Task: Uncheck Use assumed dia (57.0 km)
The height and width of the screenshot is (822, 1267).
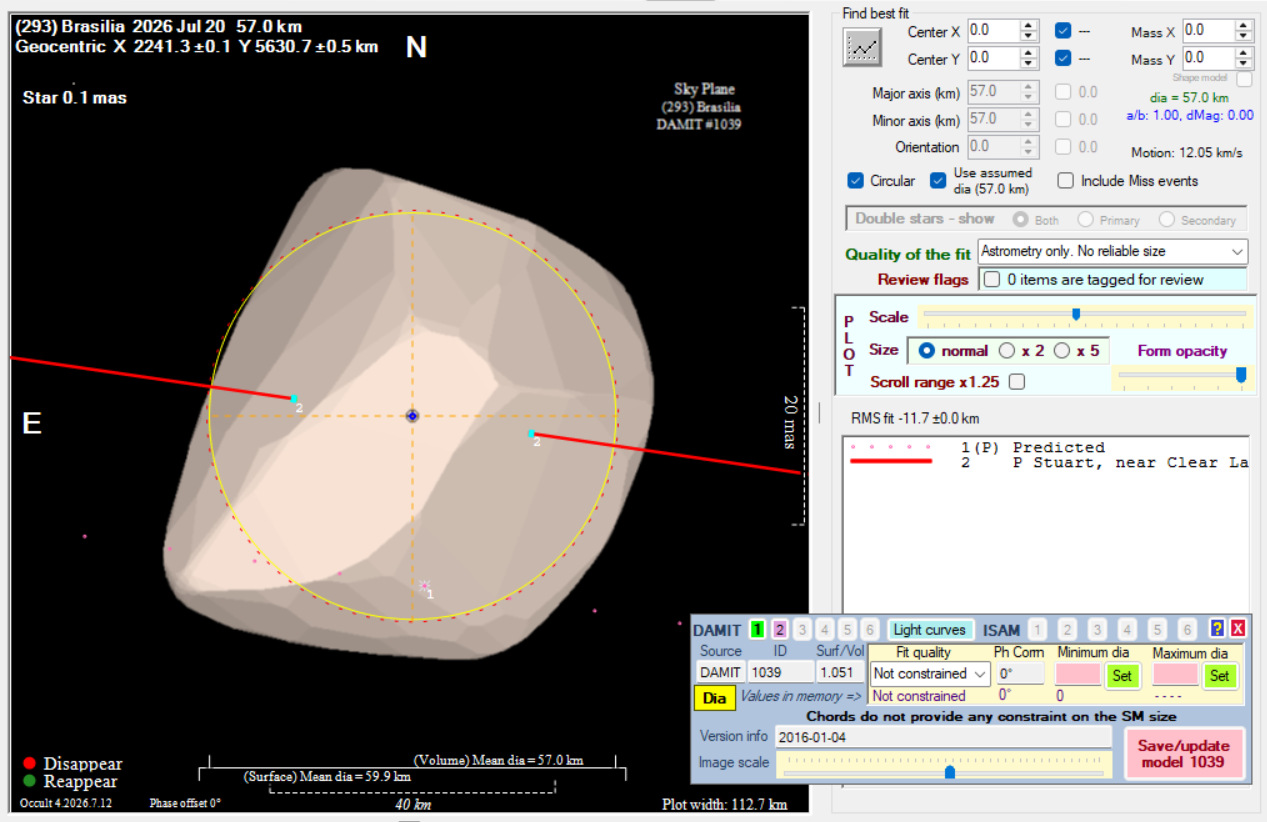Action: pos(937,181)
